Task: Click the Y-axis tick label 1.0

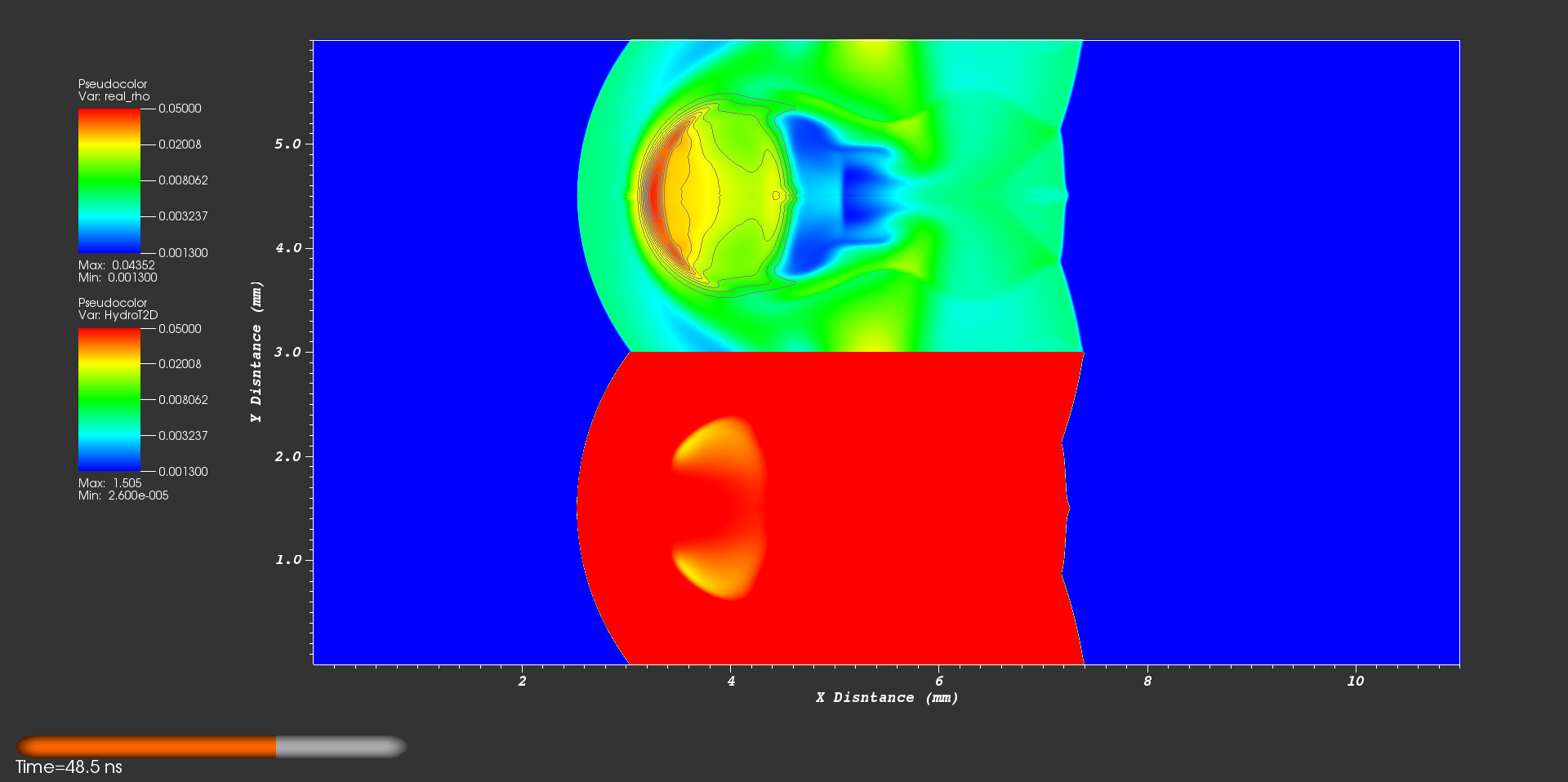Action: (x=287, y=560)
